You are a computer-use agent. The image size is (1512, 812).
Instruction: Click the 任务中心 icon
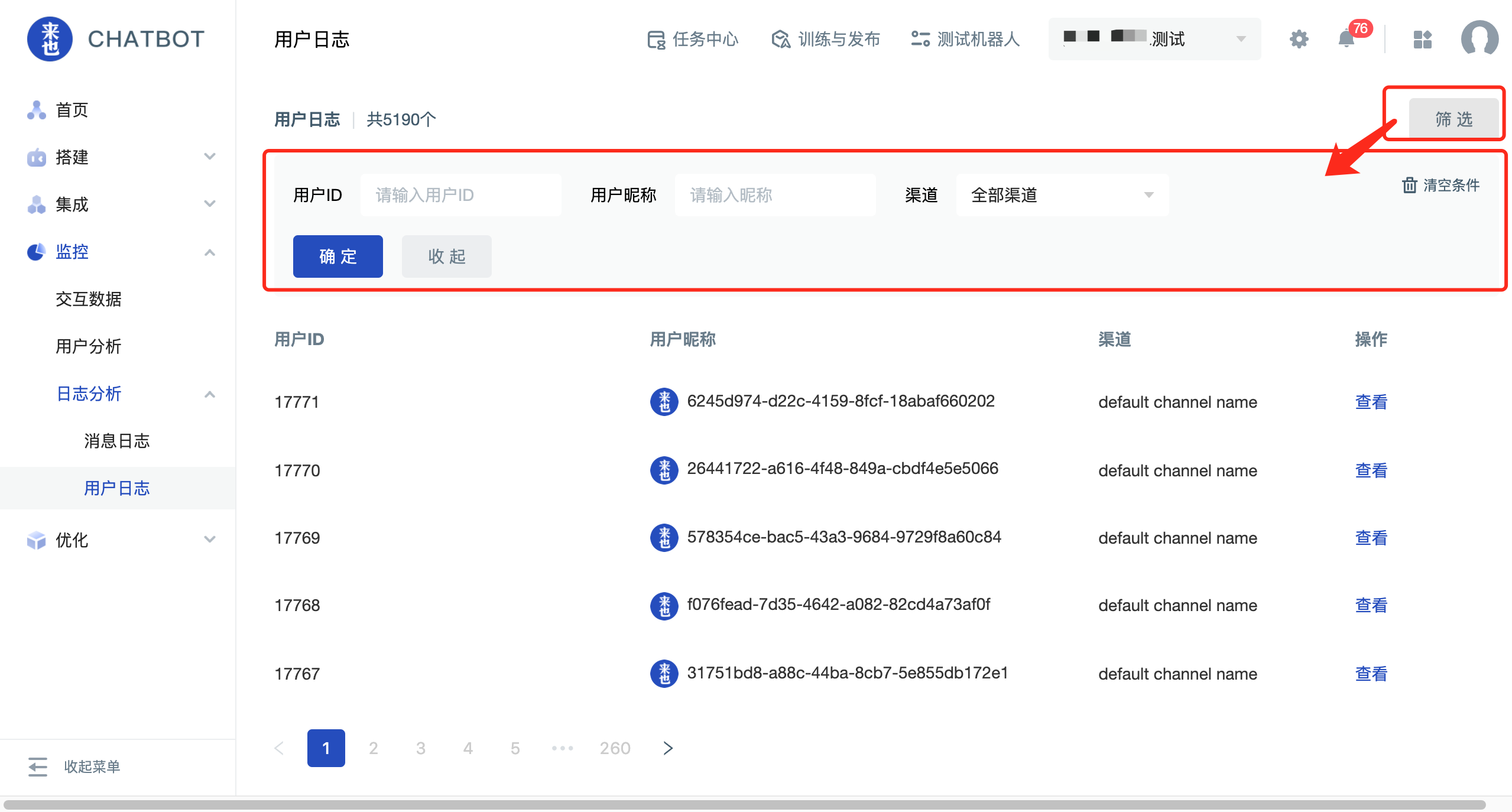656,40
